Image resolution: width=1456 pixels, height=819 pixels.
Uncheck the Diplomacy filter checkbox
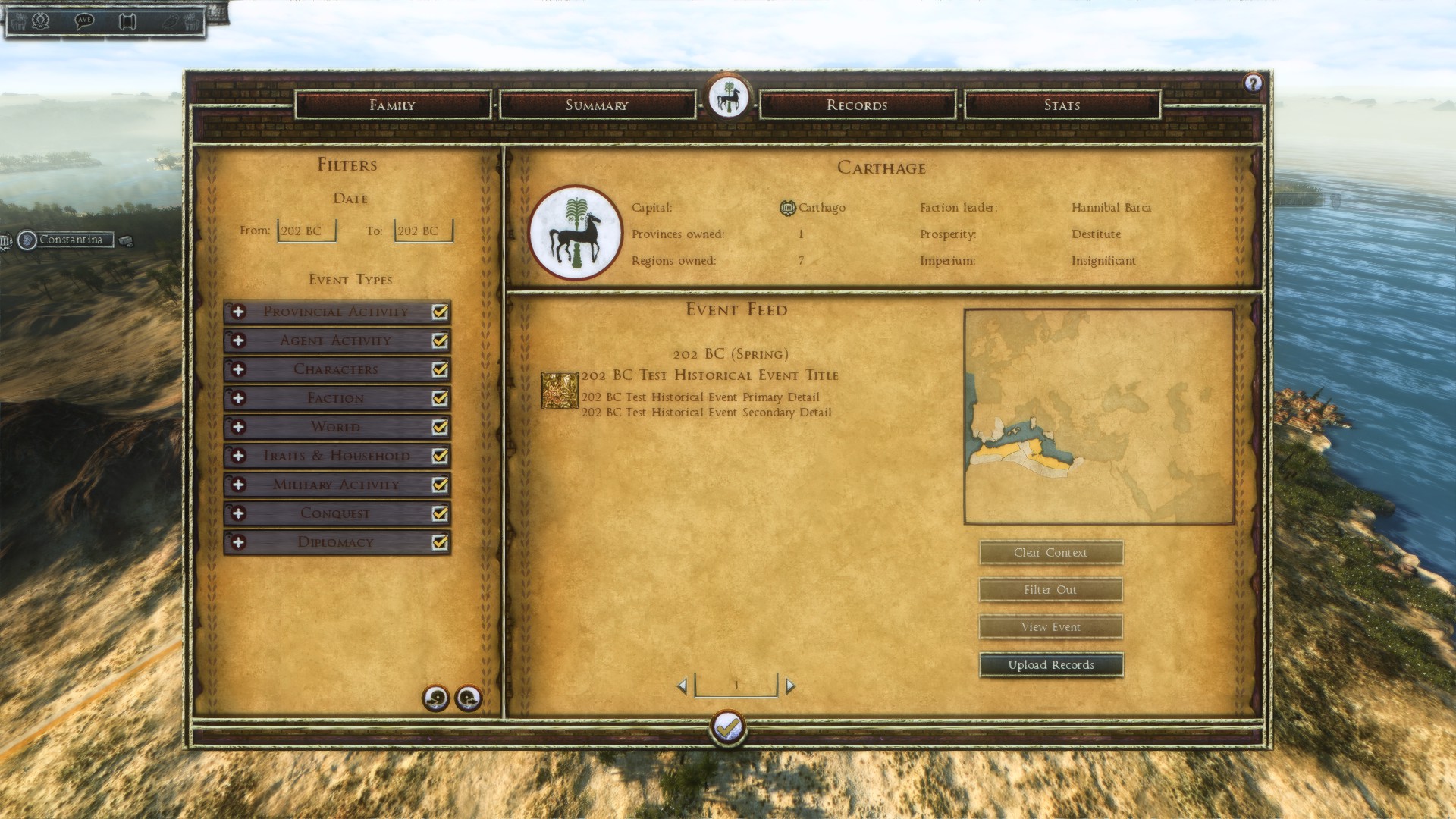pyautogui.click(x=440, y=542)
